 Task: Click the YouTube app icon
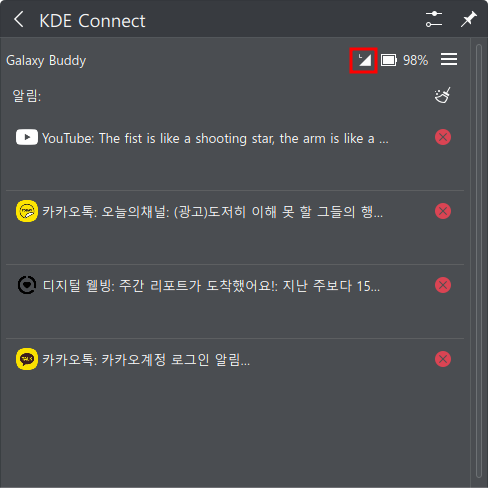coord(27,137)
